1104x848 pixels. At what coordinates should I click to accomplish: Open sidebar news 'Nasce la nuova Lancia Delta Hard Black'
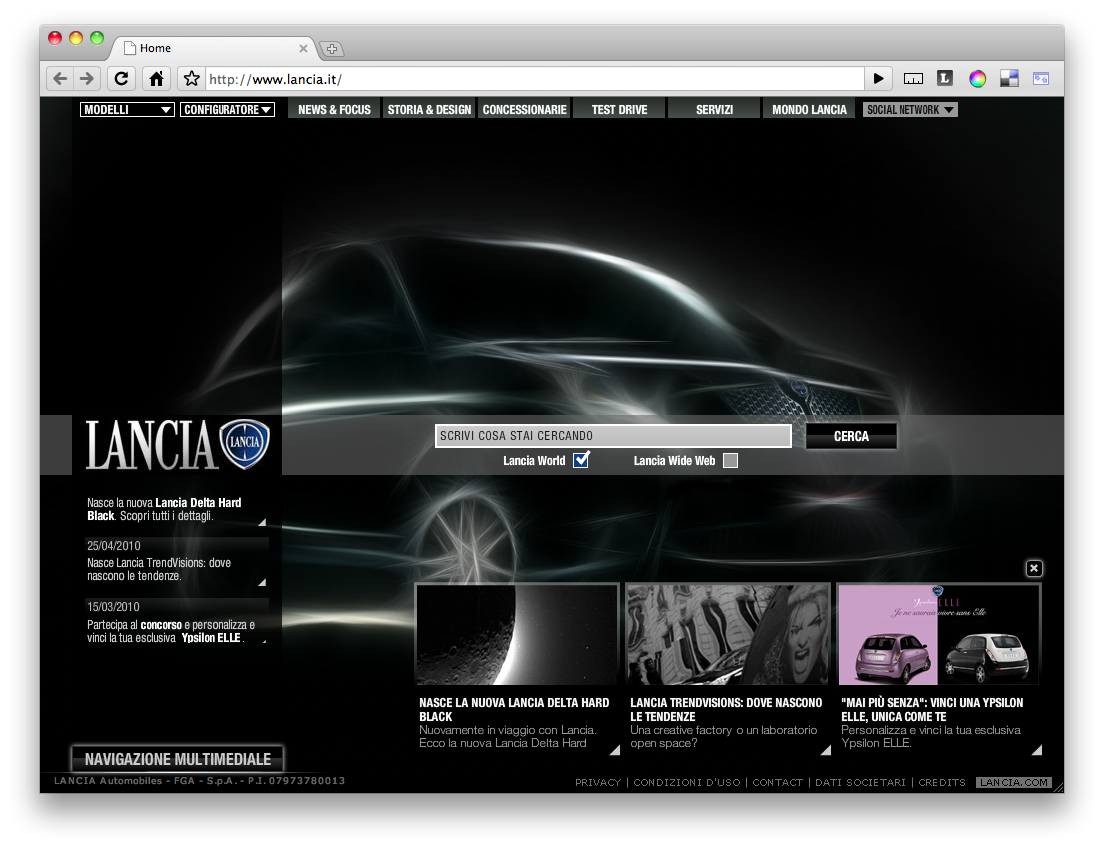point(164,509)
